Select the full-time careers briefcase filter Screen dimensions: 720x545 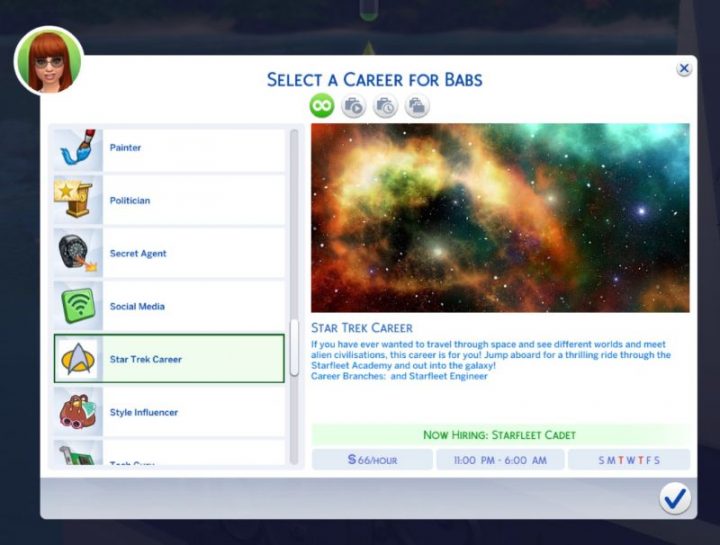[x=354, y=106]
